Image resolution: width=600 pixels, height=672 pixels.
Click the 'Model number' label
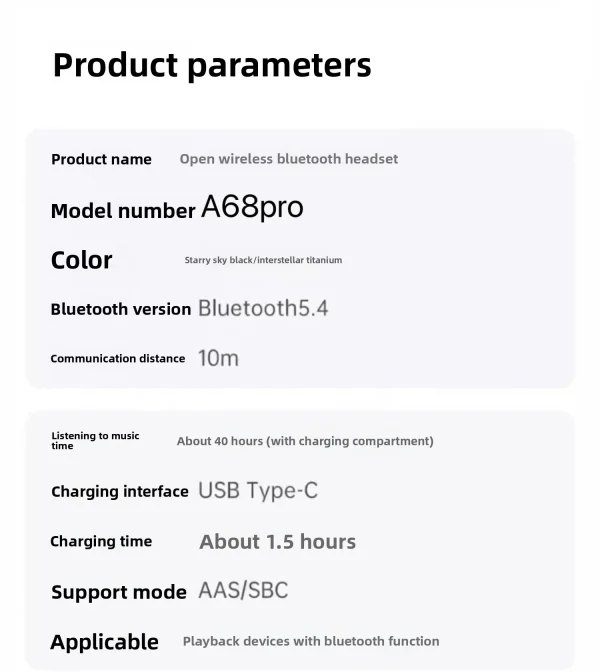coord(122,211)
